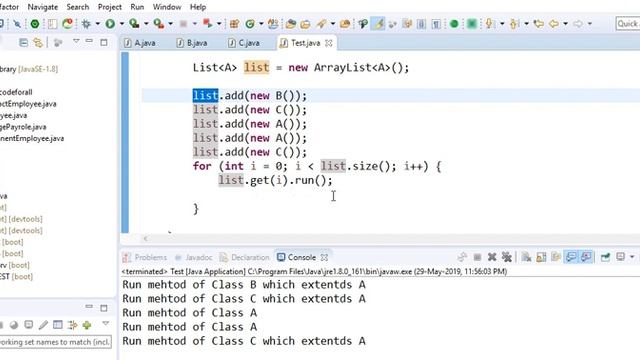
Task: Click the Open Task folder icon
Action: 305,24
